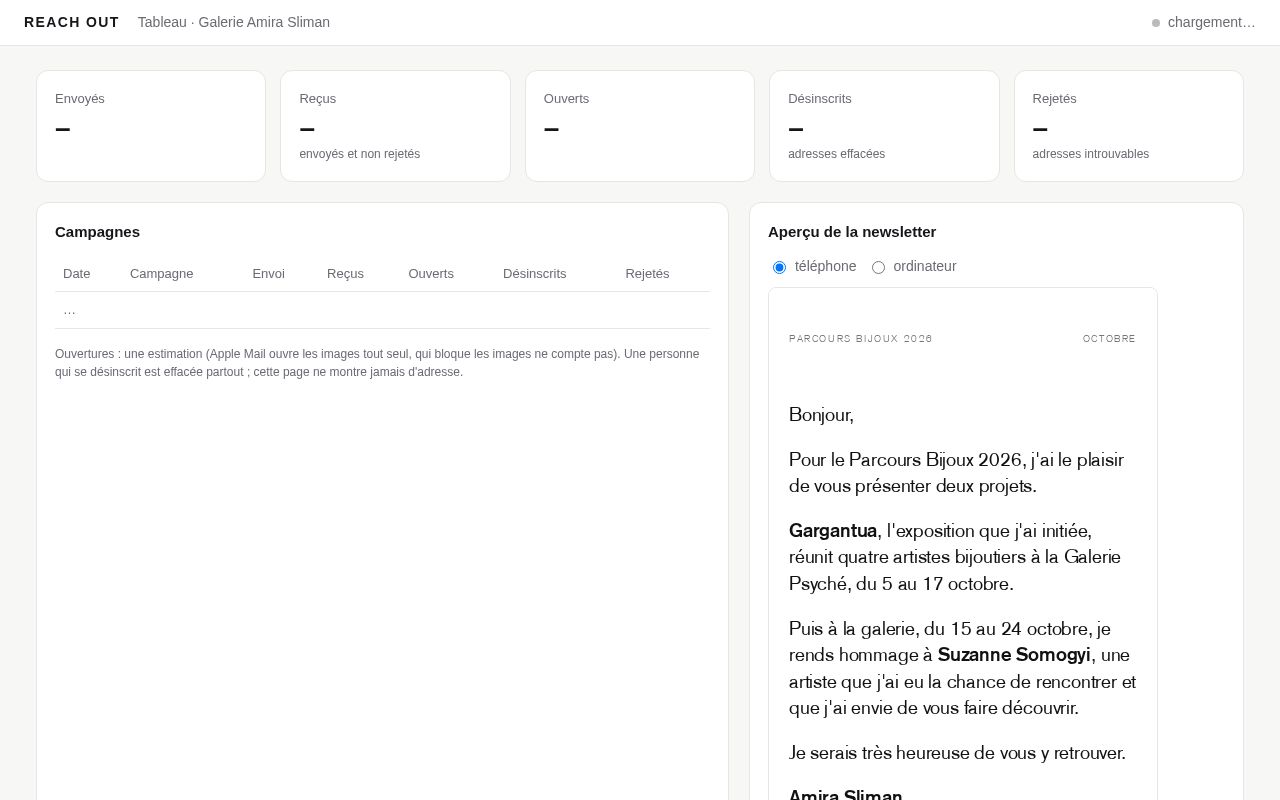Click the Ouverts table column header

431,273
